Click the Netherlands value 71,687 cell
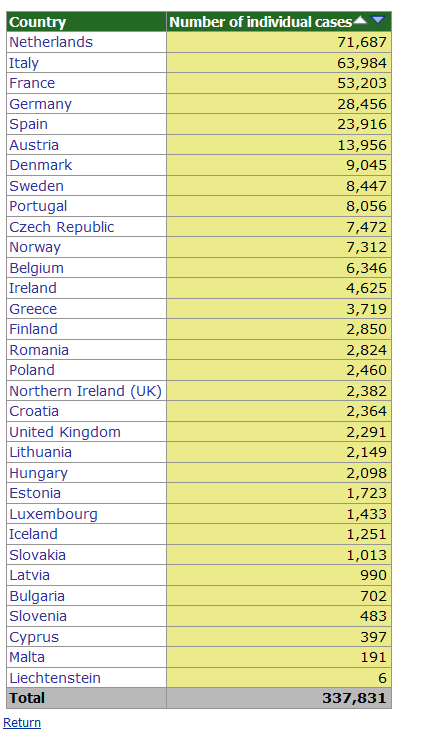Viewport: 432px width, 745px height. (279, 42)
